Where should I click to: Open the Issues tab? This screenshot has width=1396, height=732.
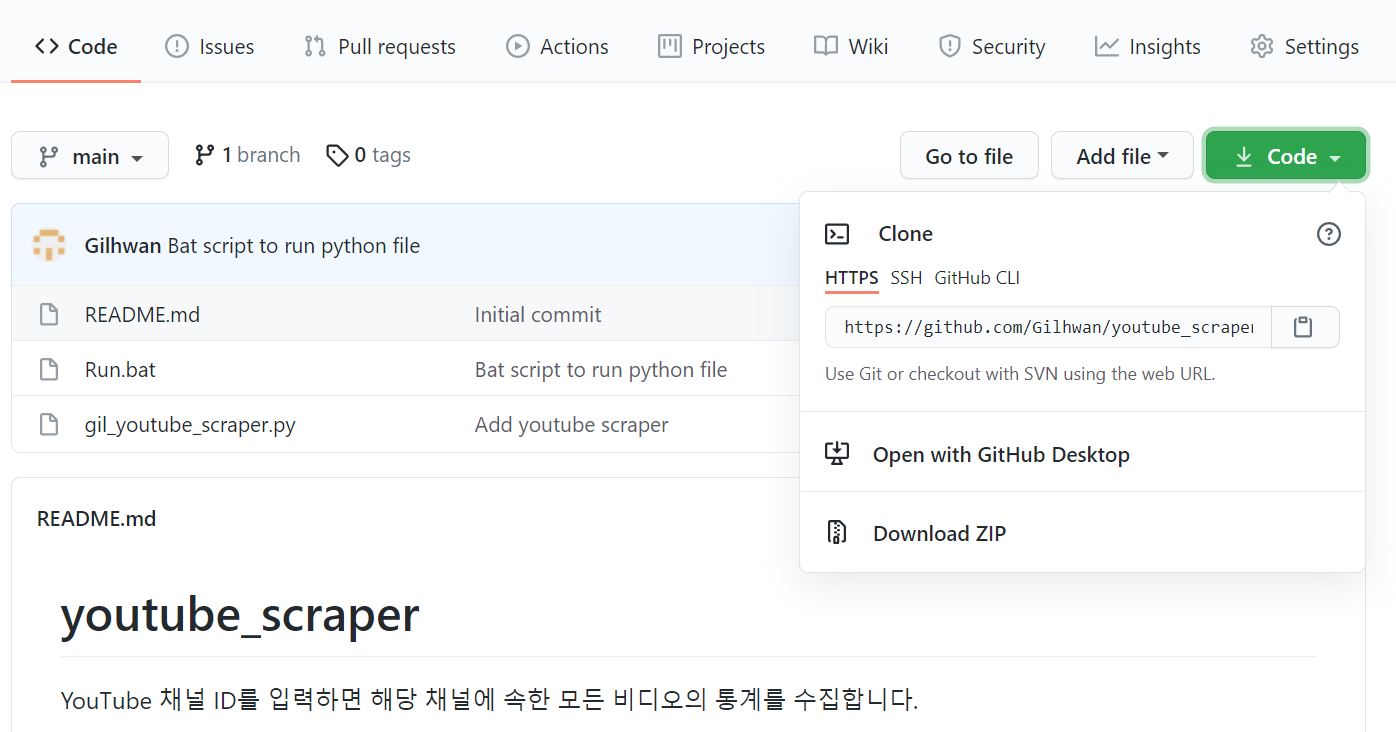pyautogui.click(x=209, y=47)
